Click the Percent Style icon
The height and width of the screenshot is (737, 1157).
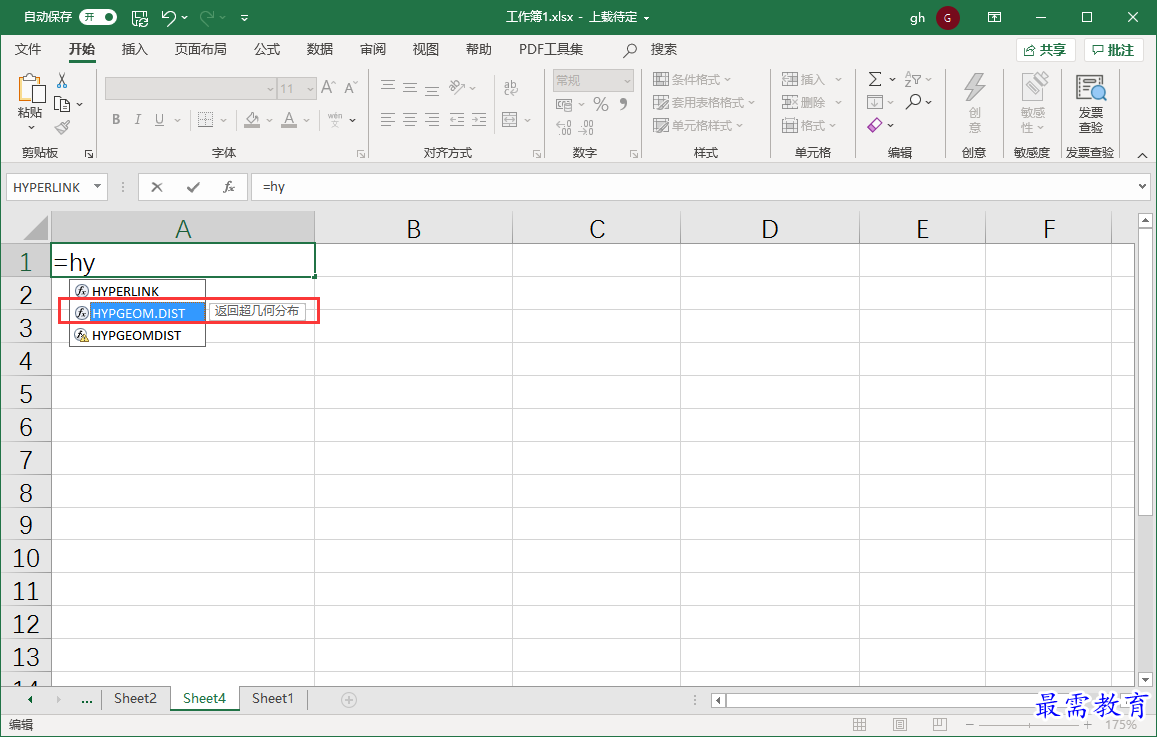point(601,104)
